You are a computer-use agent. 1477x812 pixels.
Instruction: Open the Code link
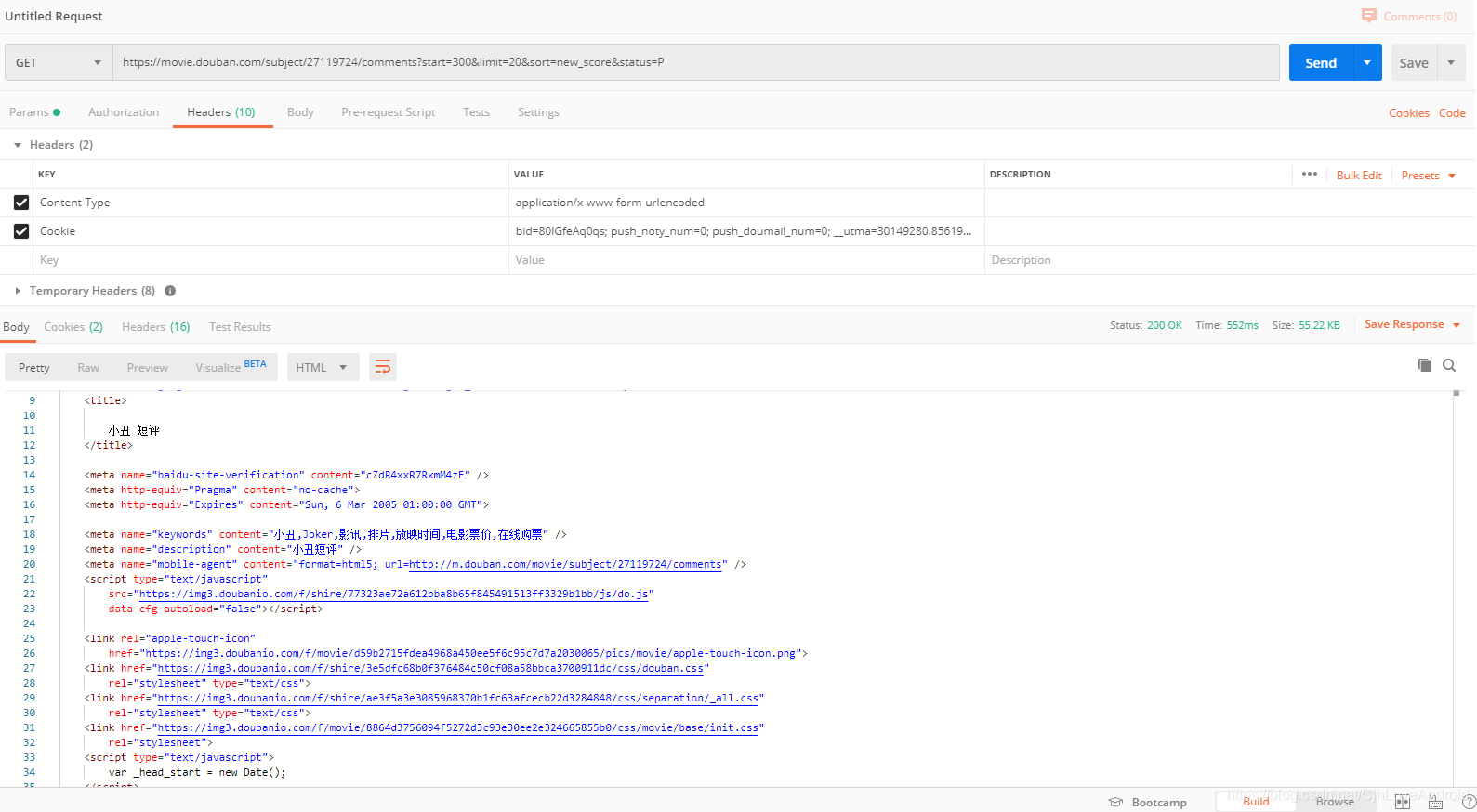(x=1452, y=113)
